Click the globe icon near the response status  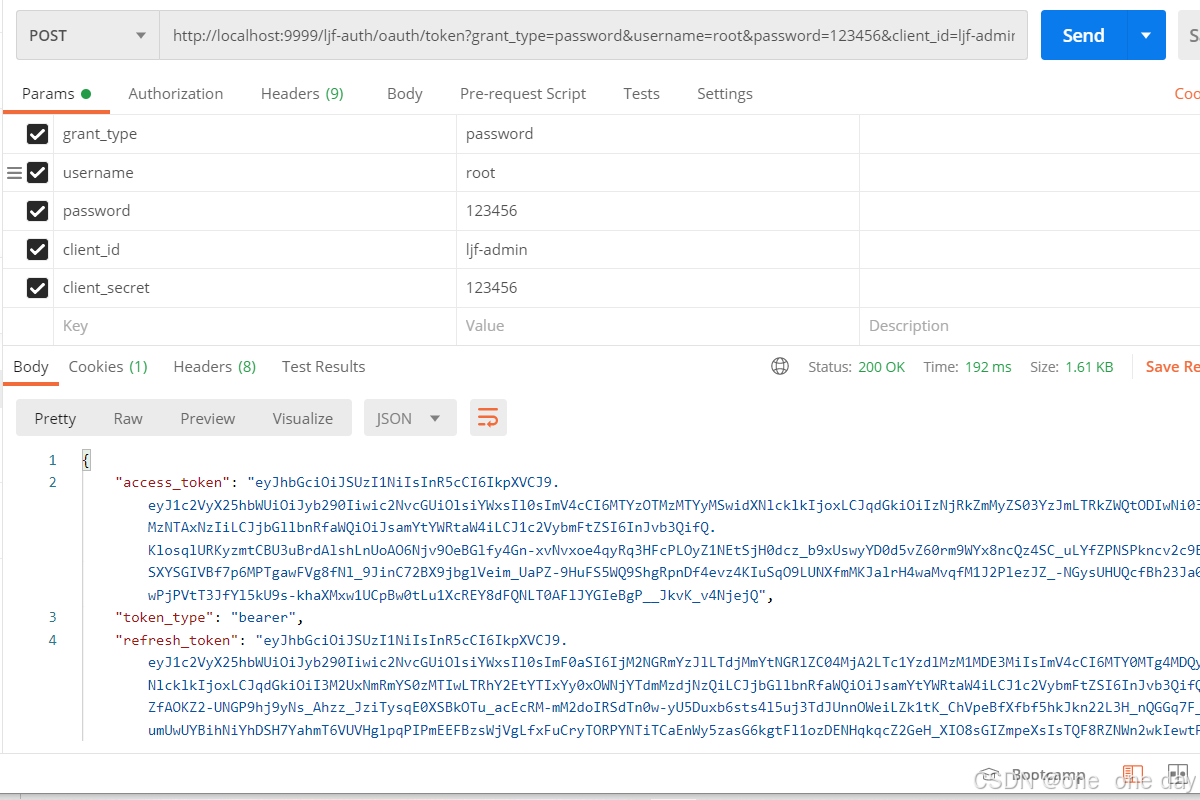780,366
